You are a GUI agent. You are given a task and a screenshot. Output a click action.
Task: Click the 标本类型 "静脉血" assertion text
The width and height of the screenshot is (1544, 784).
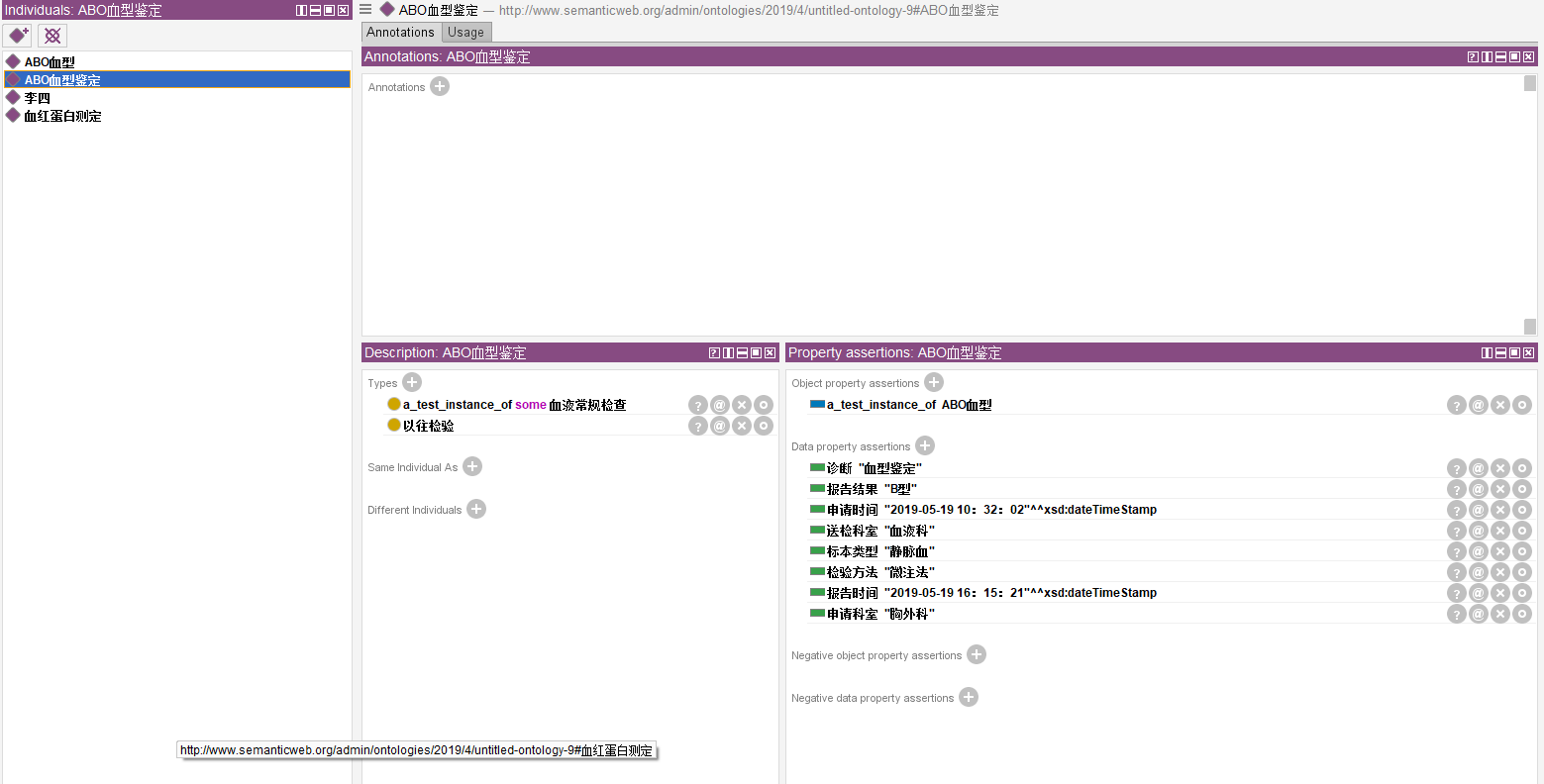[x=880, y=551]
